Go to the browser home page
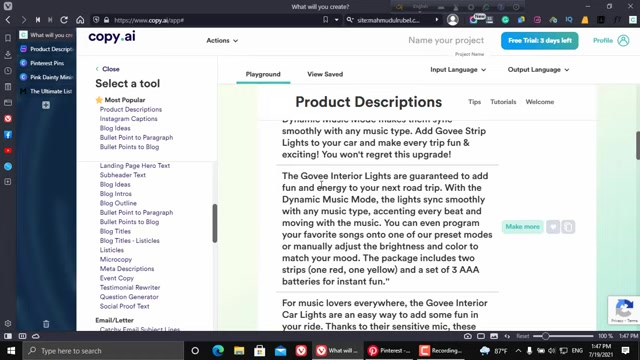 click(x=80, y=20)
